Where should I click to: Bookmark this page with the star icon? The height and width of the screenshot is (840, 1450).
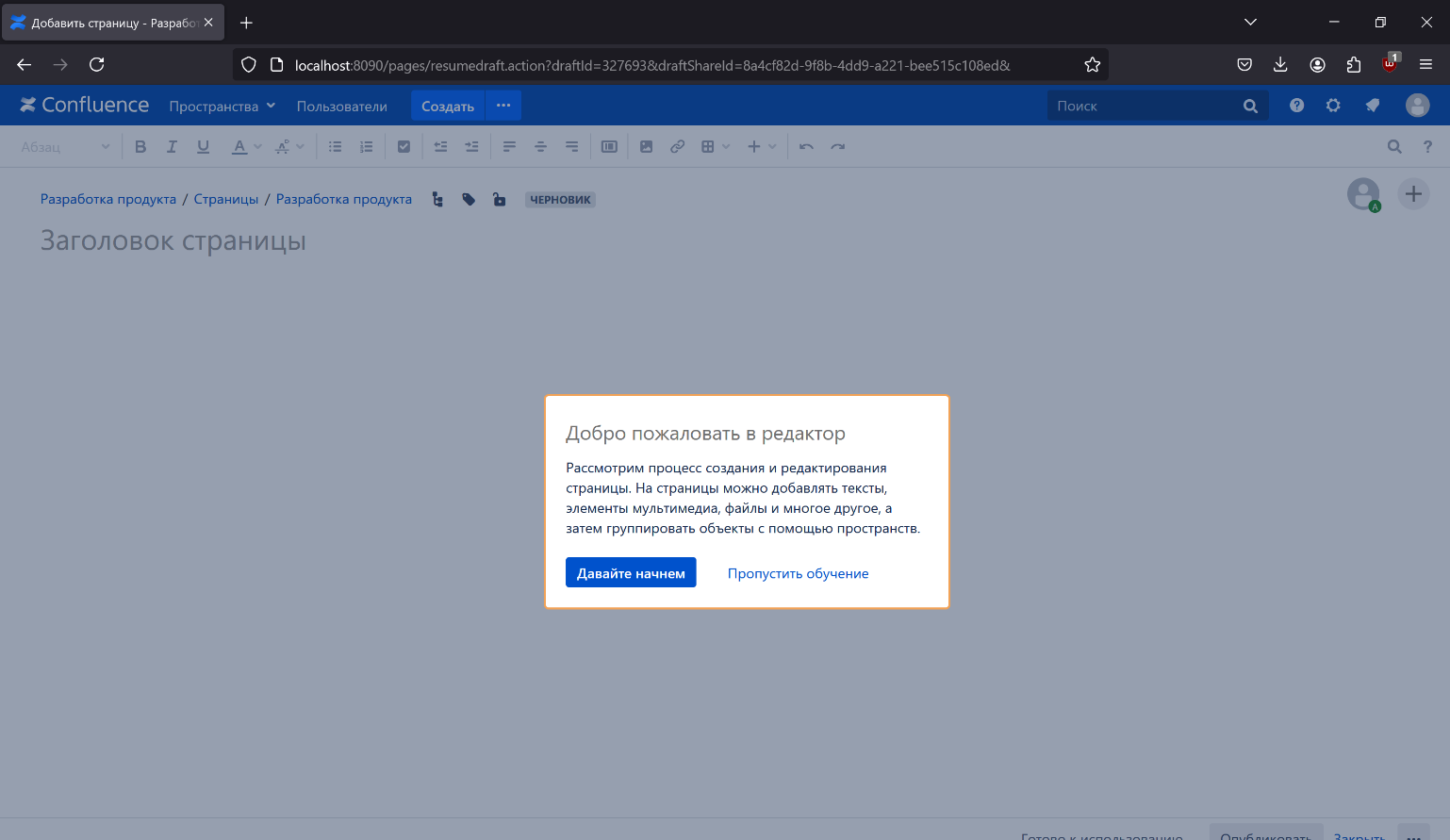pos(1093,65)
